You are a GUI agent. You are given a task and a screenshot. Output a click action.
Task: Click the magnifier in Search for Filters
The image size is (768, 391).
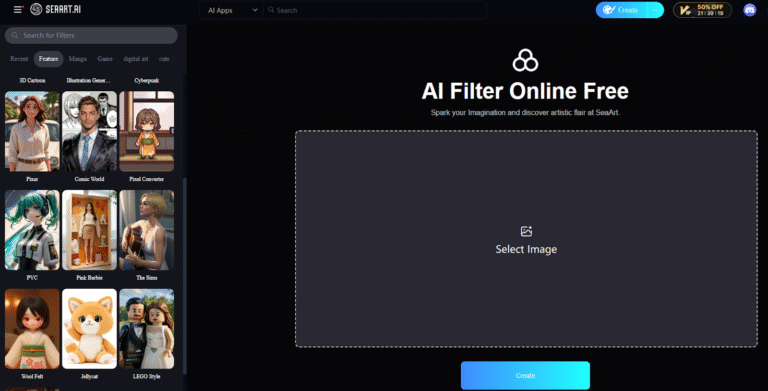tap(15, 35)
